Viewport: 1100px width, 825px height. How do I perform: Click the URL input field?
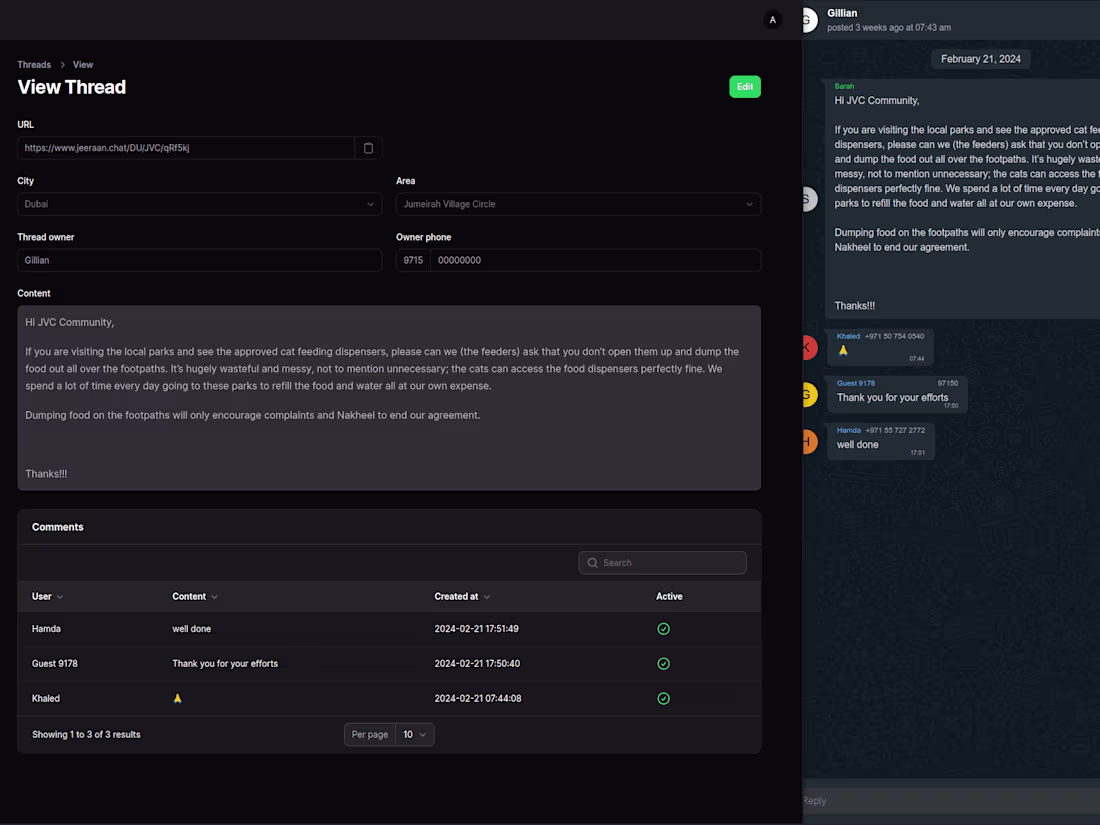(186, 148)
